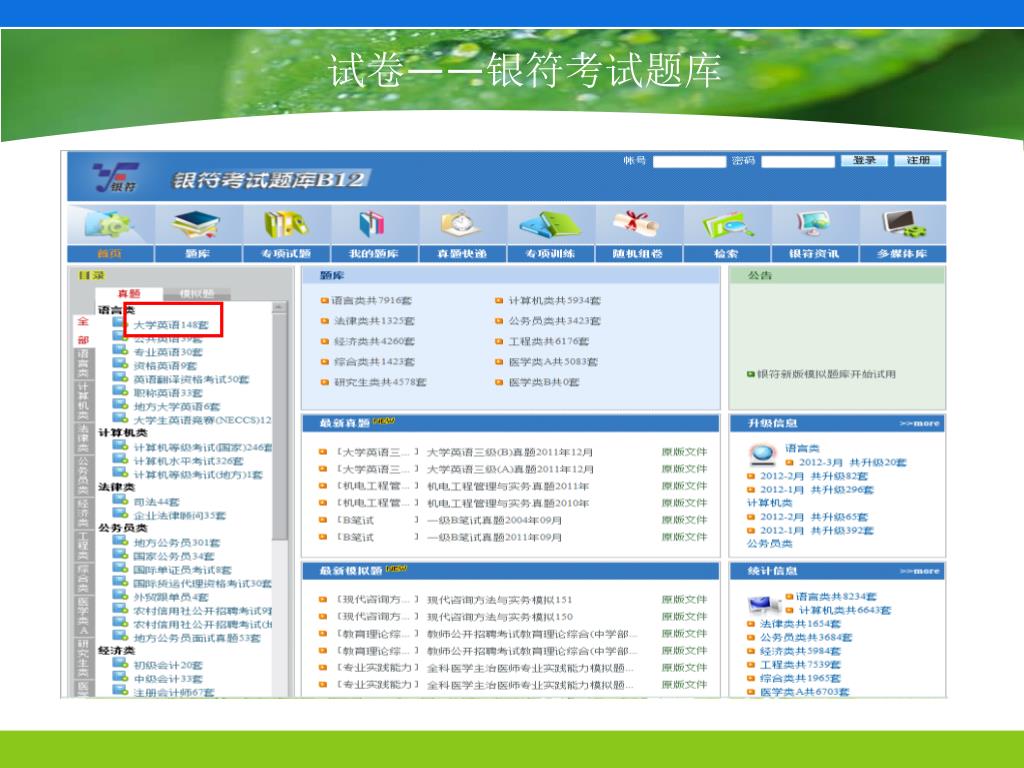The height and width of the screenshot is (768, 1024).
Task: Click the icon beside 外贸跟单员4套
Action: tap(120, 595)
